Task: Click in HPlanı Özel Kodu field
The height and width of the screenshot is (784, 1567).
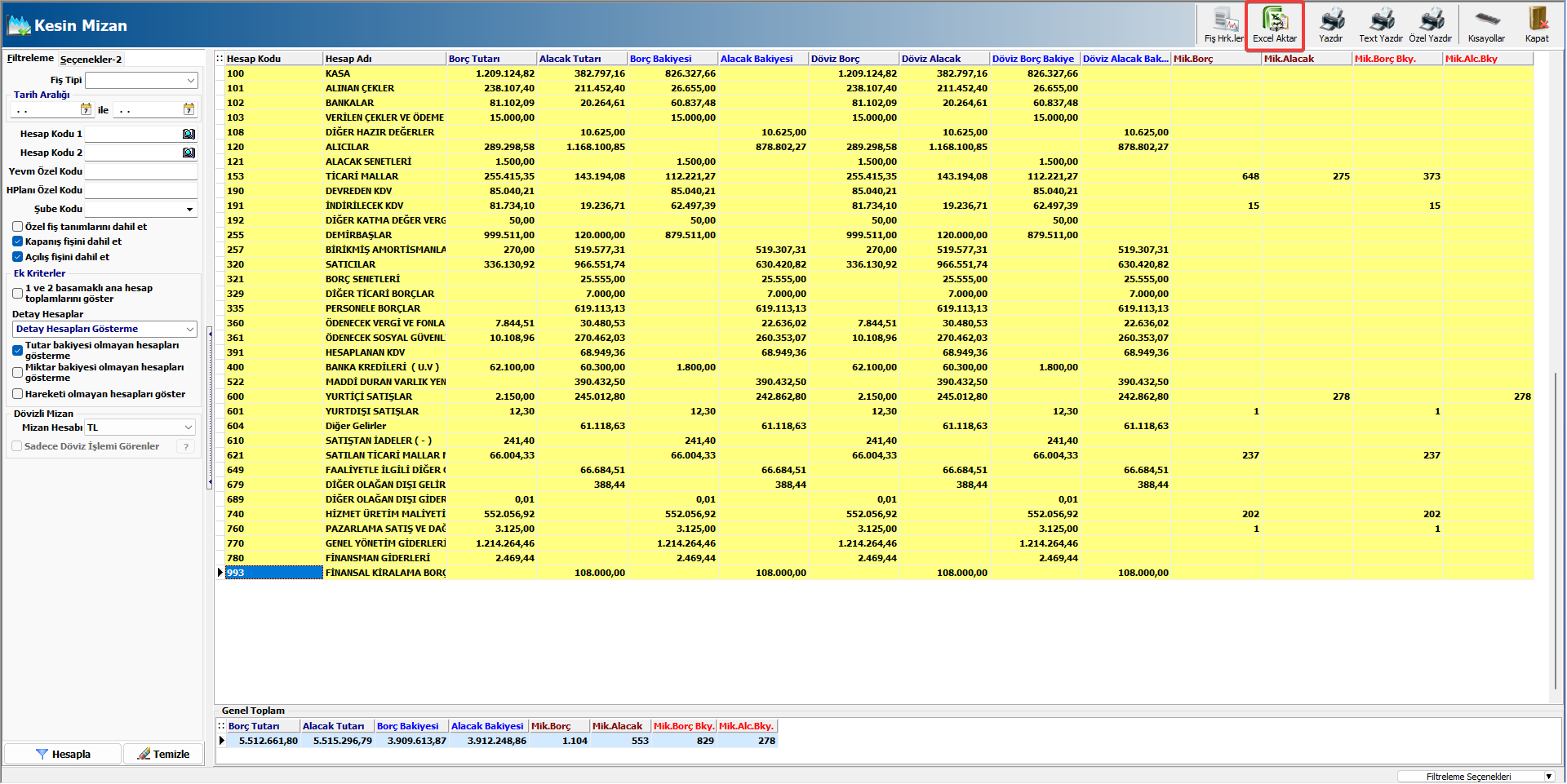Action: pyautogui.click(x=141, y=190)
